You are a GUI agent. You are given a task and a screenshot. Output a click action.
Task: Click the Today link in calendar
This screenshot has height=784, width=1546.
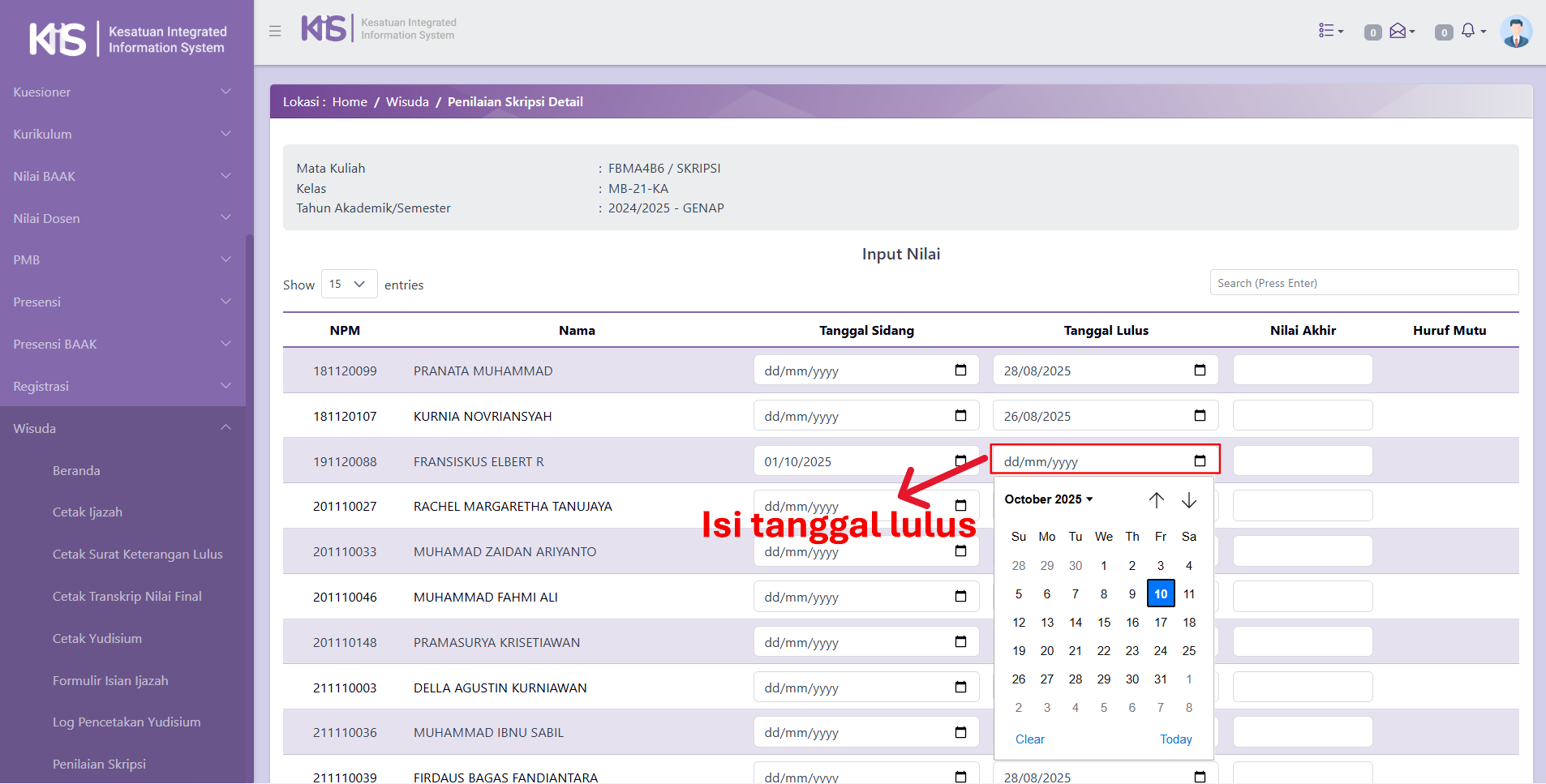coord(1175,739)
